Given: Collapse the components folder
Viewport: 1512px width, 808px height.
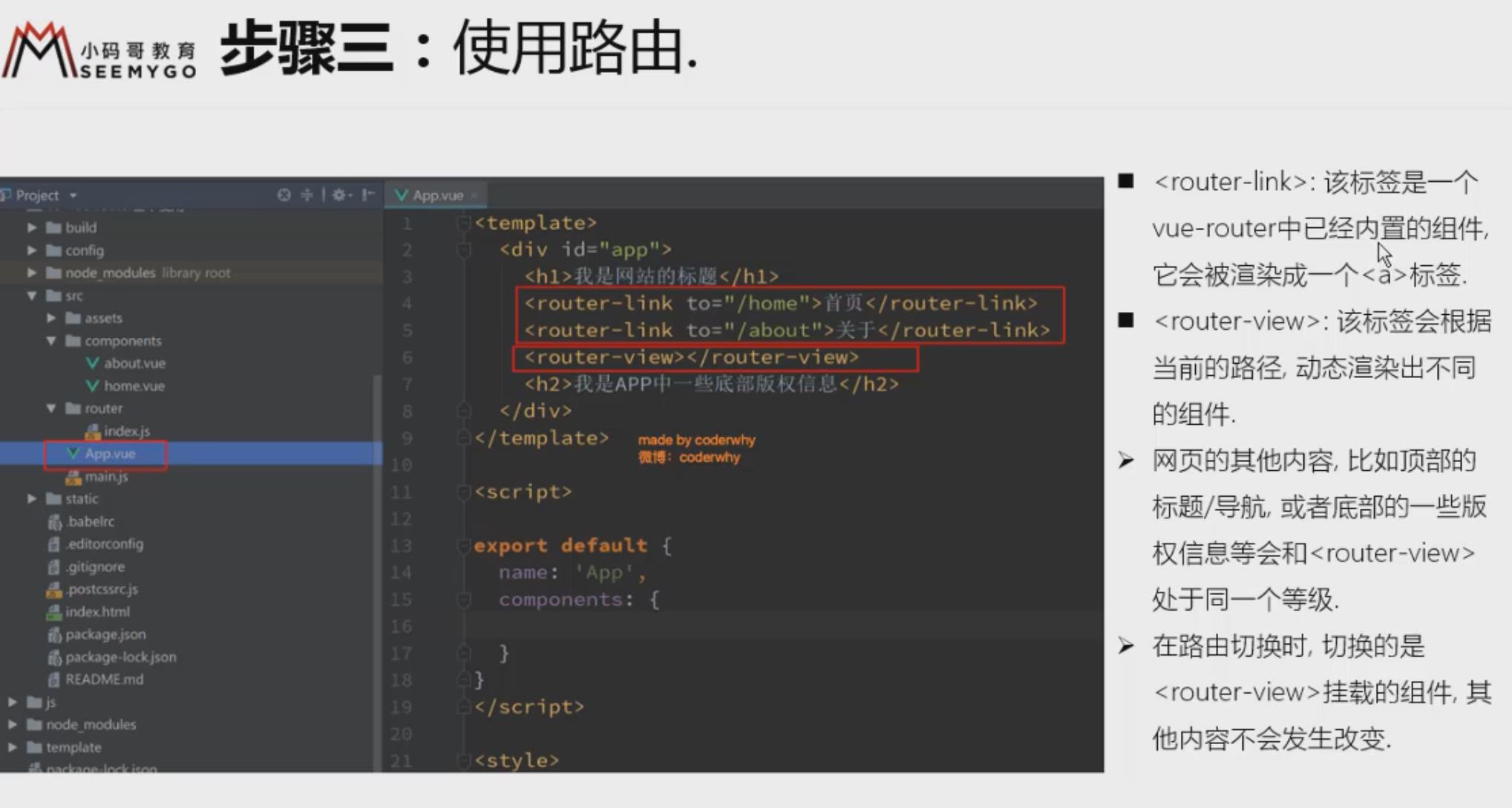Looking at the screenshot, I should 51,341.
